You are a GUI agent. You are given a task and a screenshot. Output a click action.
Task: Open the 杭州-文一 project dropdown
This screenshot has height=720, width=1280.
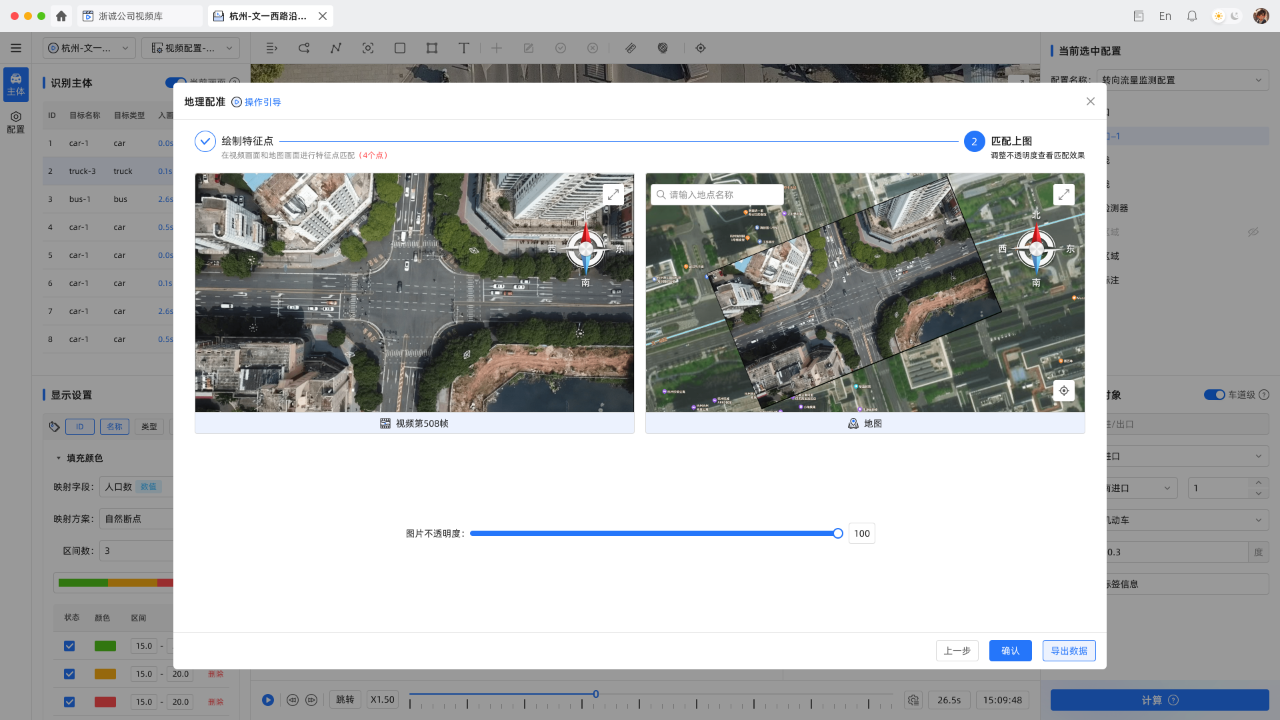[x=90, y=48]
